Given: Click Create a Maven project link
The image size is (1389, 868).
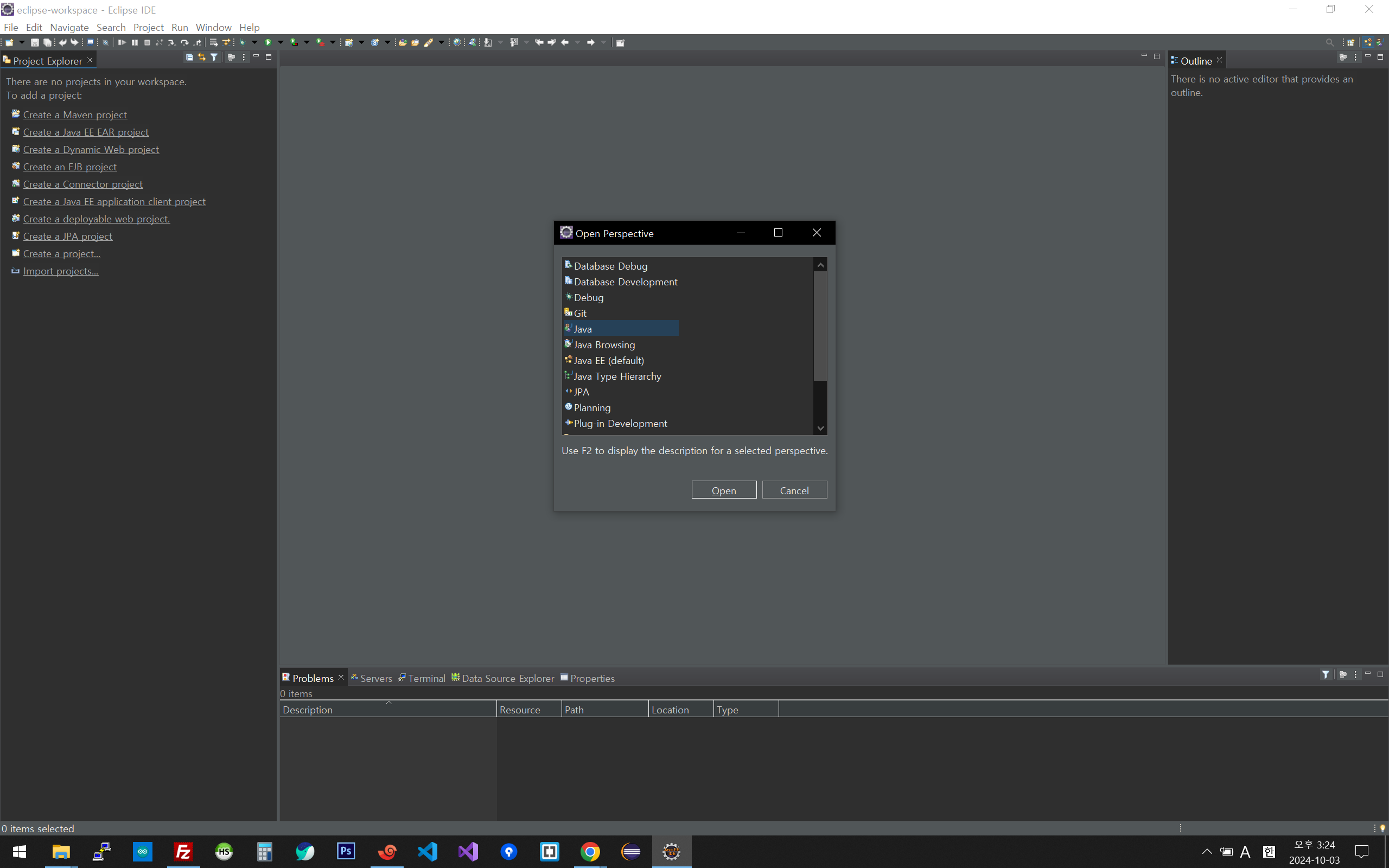Looking at the screenshot, I should pos(75,115).
